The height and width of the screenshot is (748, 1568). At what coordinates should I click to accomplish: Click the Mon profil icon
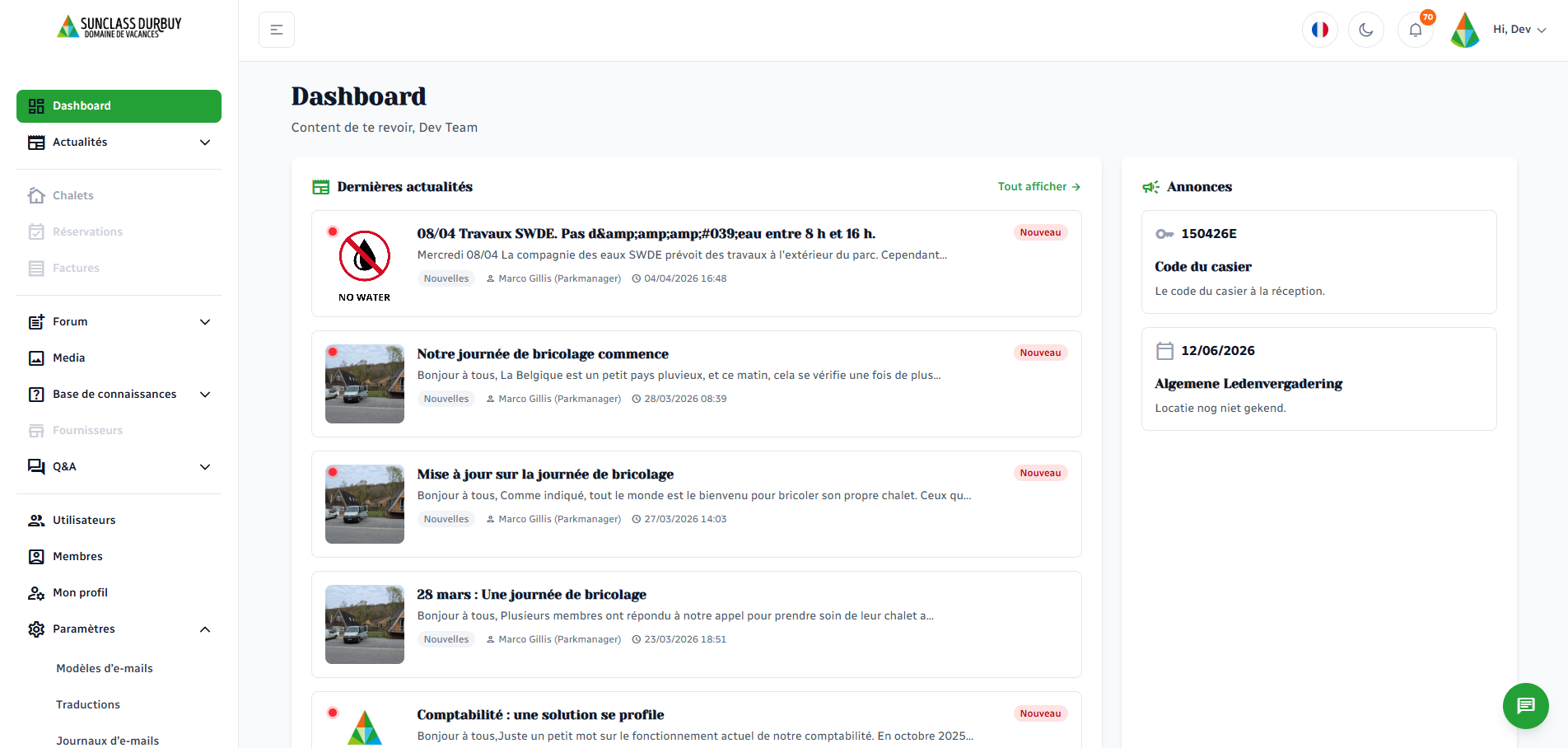coord(36,593)
